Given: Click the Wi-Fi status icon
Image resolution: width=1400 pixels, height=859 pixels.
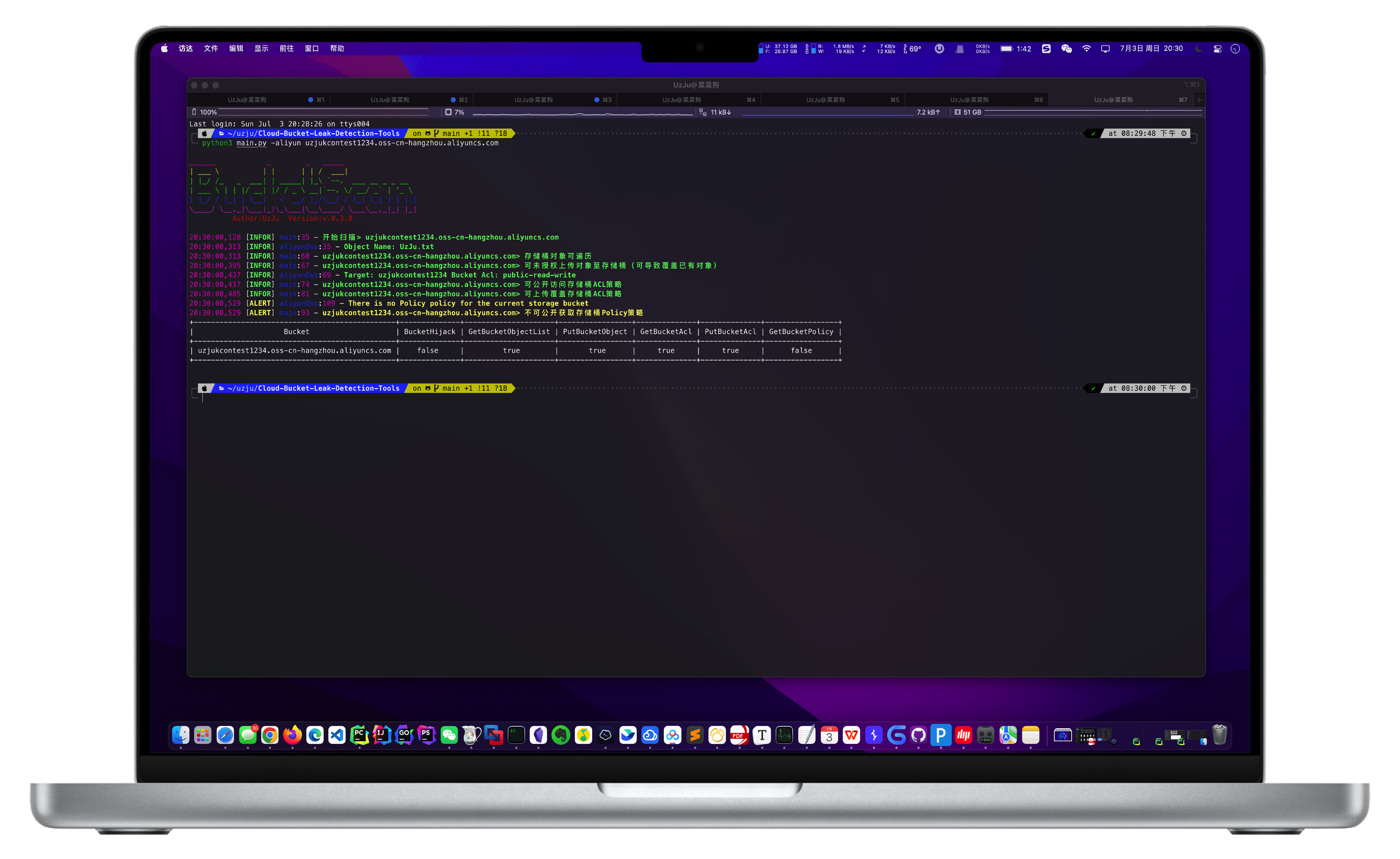Looking at the screenshot, I should click(x=1086, y=49).
